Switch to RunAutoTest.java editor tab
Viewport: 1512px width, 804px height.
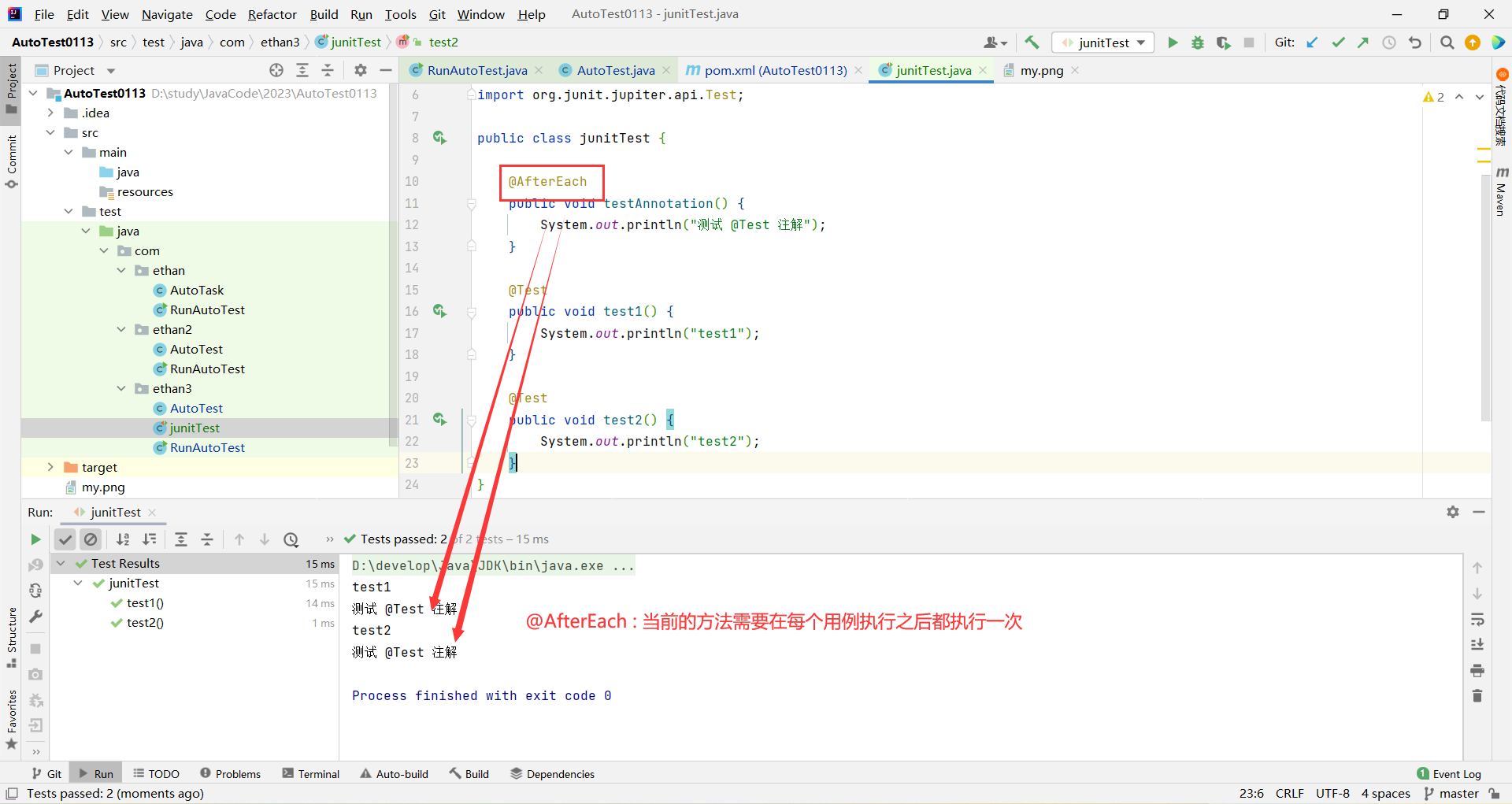point(476,70)
